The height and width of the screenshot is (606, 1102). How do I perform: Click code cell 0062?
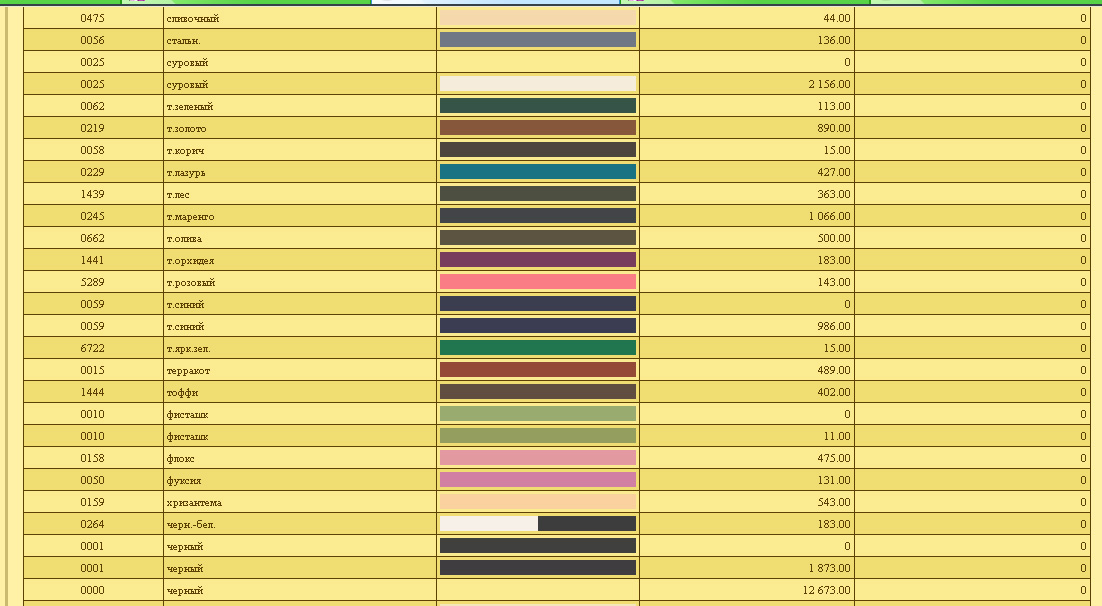point(92,106)
